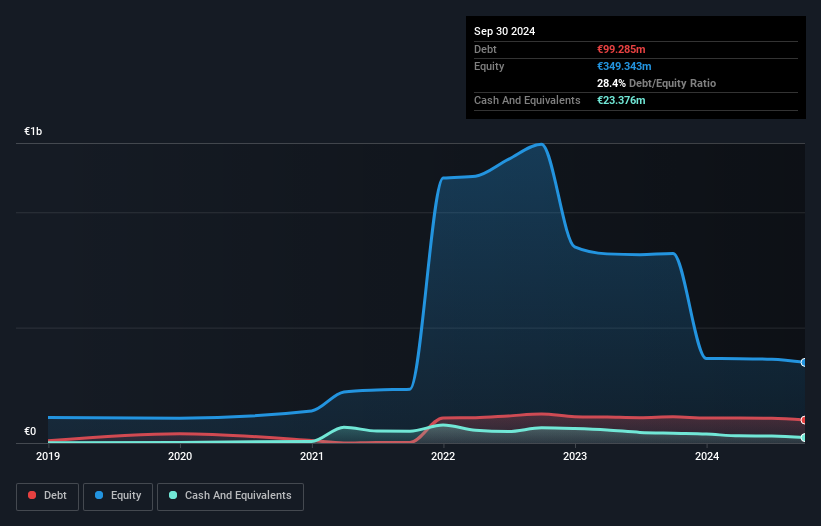Image resolution: width=821 pixels, height=526 pixels.
Task: Click the Sep 30 2024 tooltip date
Action: click(x=504, y=31)
